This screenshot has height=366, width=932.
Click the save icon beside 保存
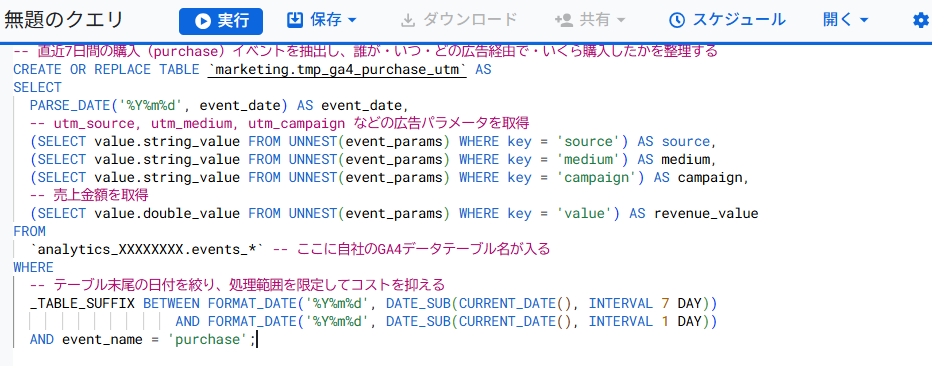coord(295,20)
